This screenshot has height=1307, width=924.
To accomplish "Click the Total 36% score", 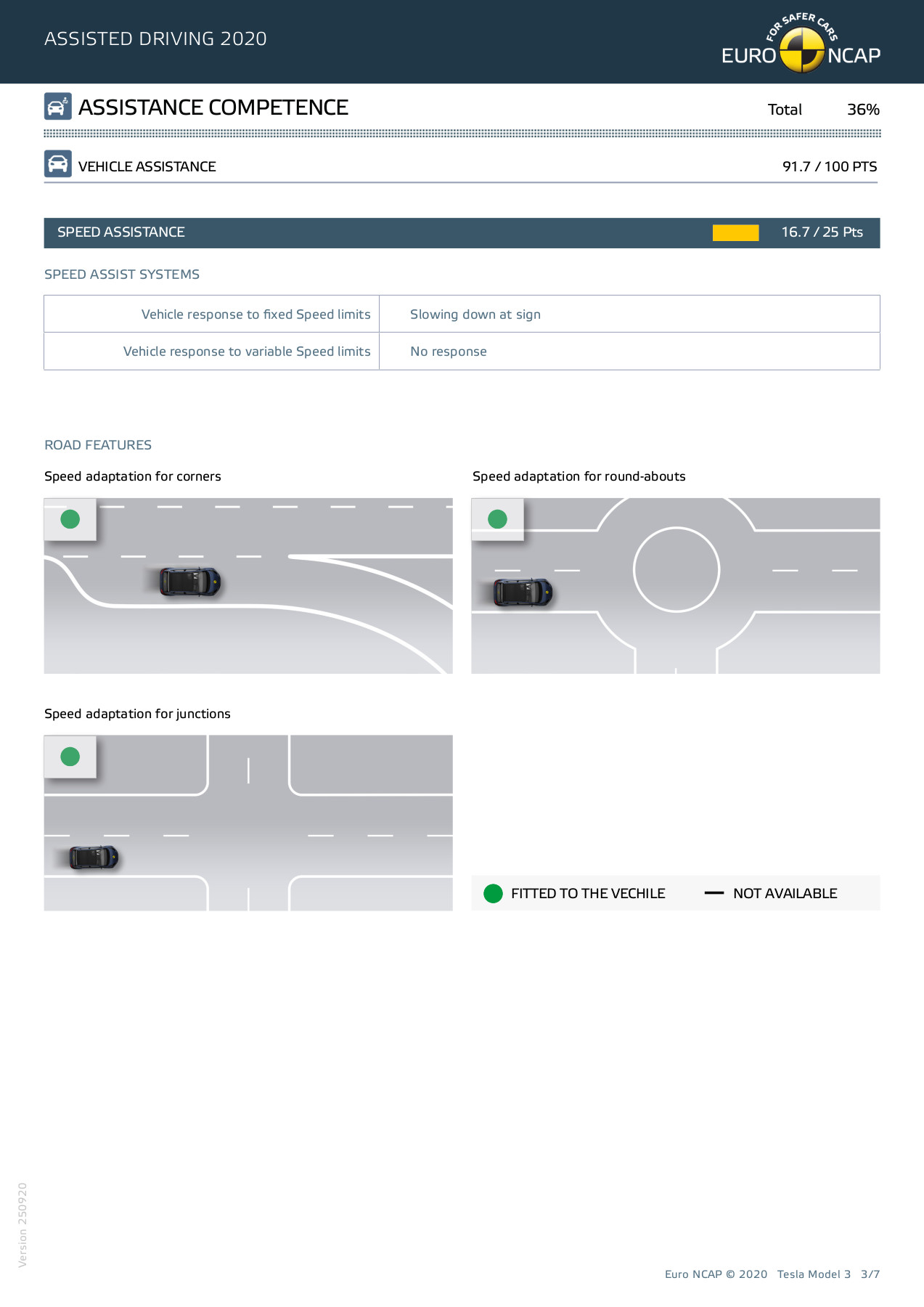I will tap(824, 110).
